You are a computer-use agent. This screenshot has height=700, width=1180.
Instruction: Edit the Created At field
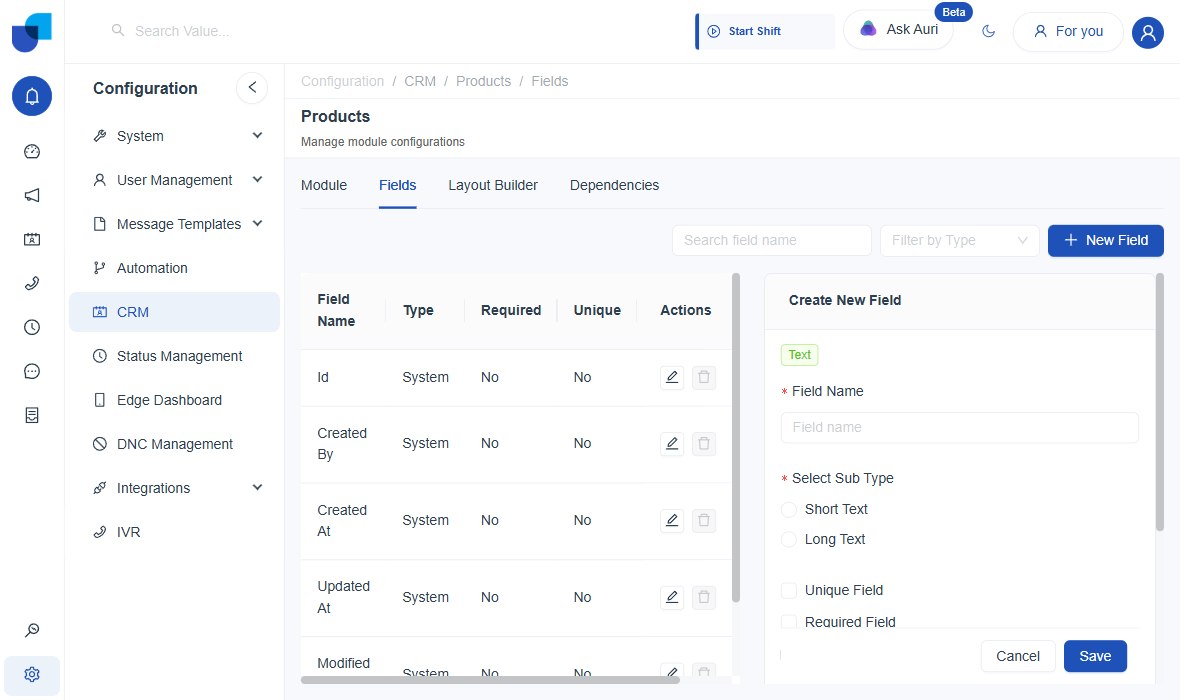coord(672,520)
